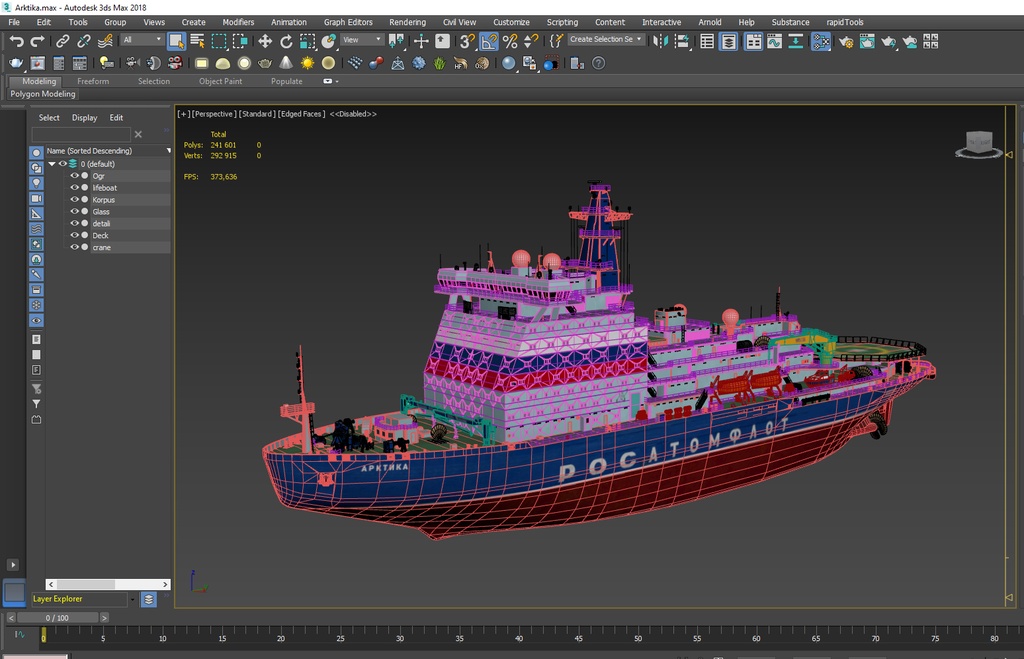Click the Sun light icon
This screenshot has width=1024, height=659.
[307, 63]
